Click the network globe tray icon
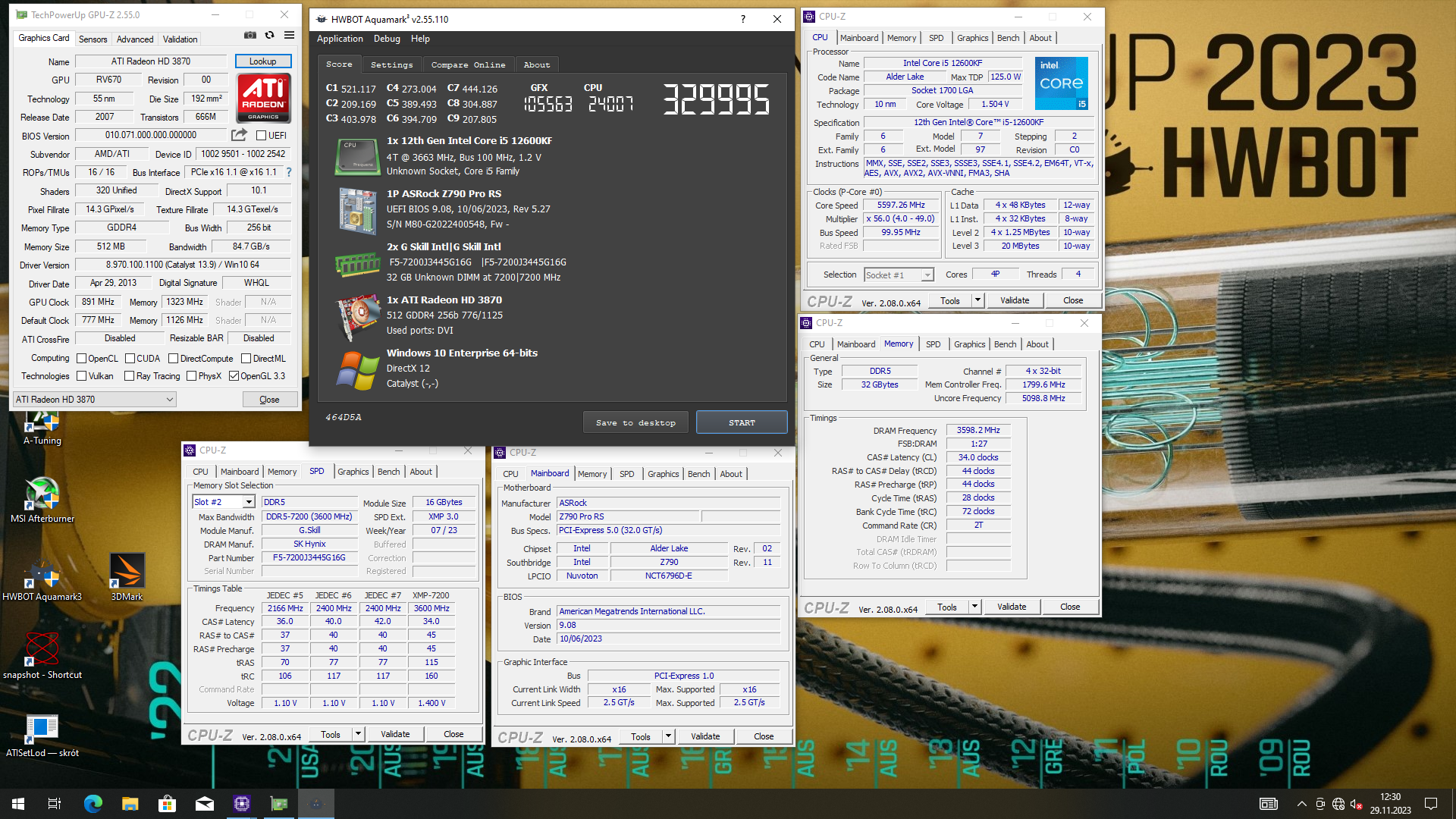This screenshot has width=1456, height=819. [1338, 804]
